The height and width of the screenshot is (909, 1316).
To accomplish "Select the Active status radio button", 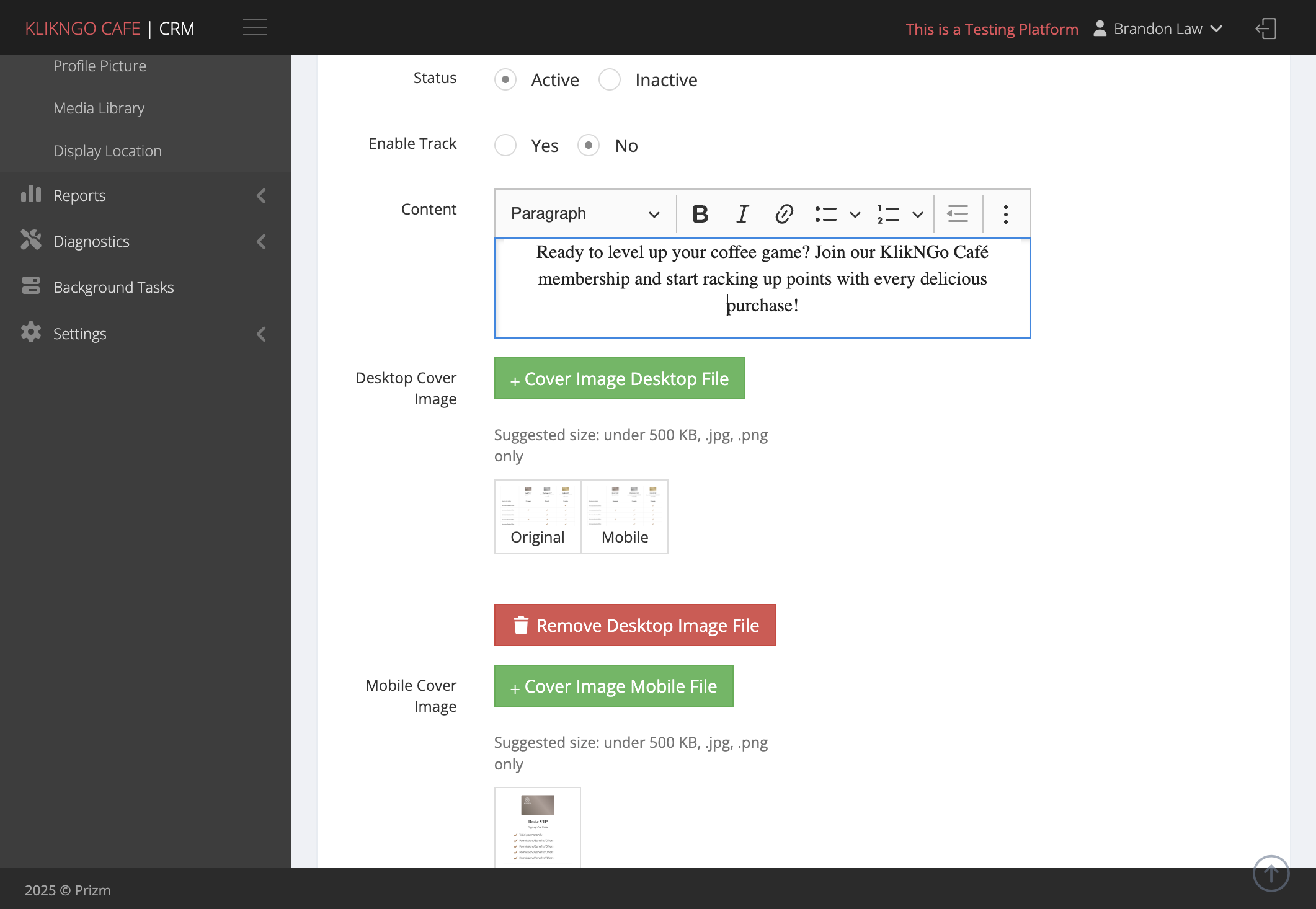I will click(505, 79).
